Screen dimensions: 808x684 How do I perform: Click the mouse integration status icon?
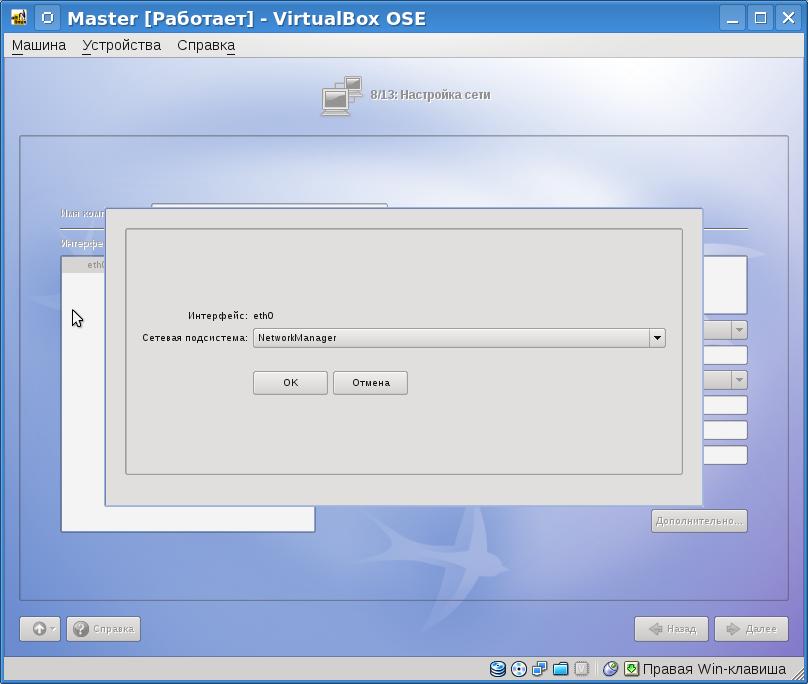(611, 669)
